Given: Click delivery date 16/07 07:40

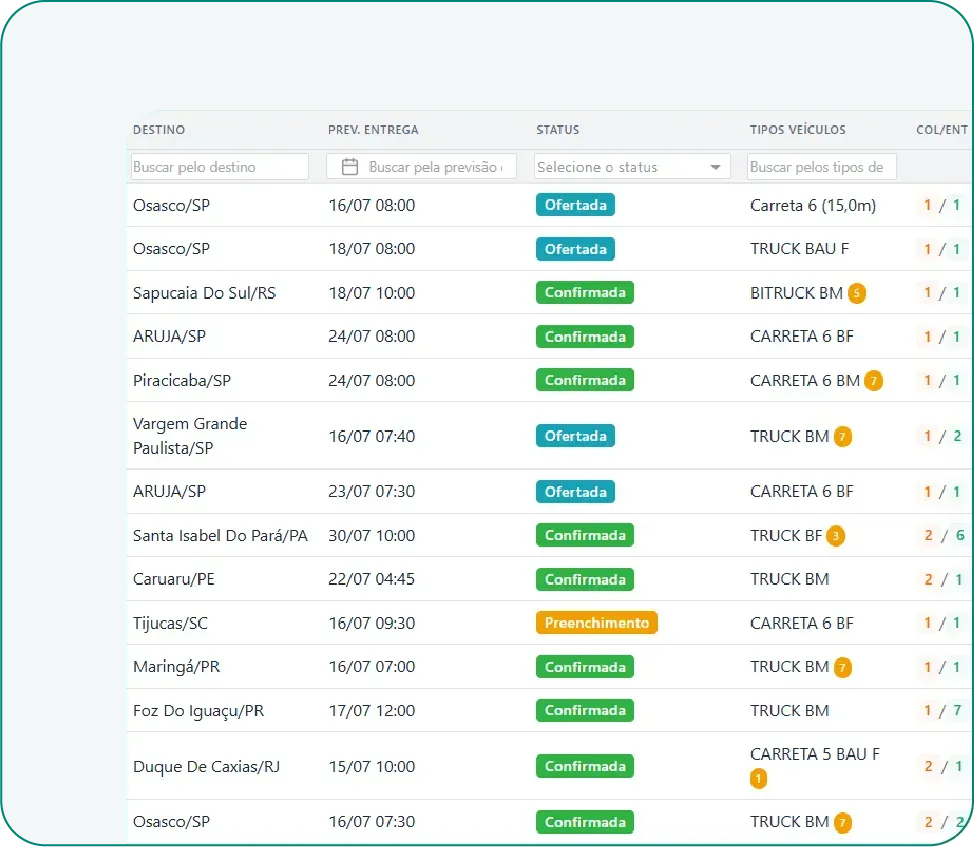Looking at the screenshot, I should pos(371,437).
